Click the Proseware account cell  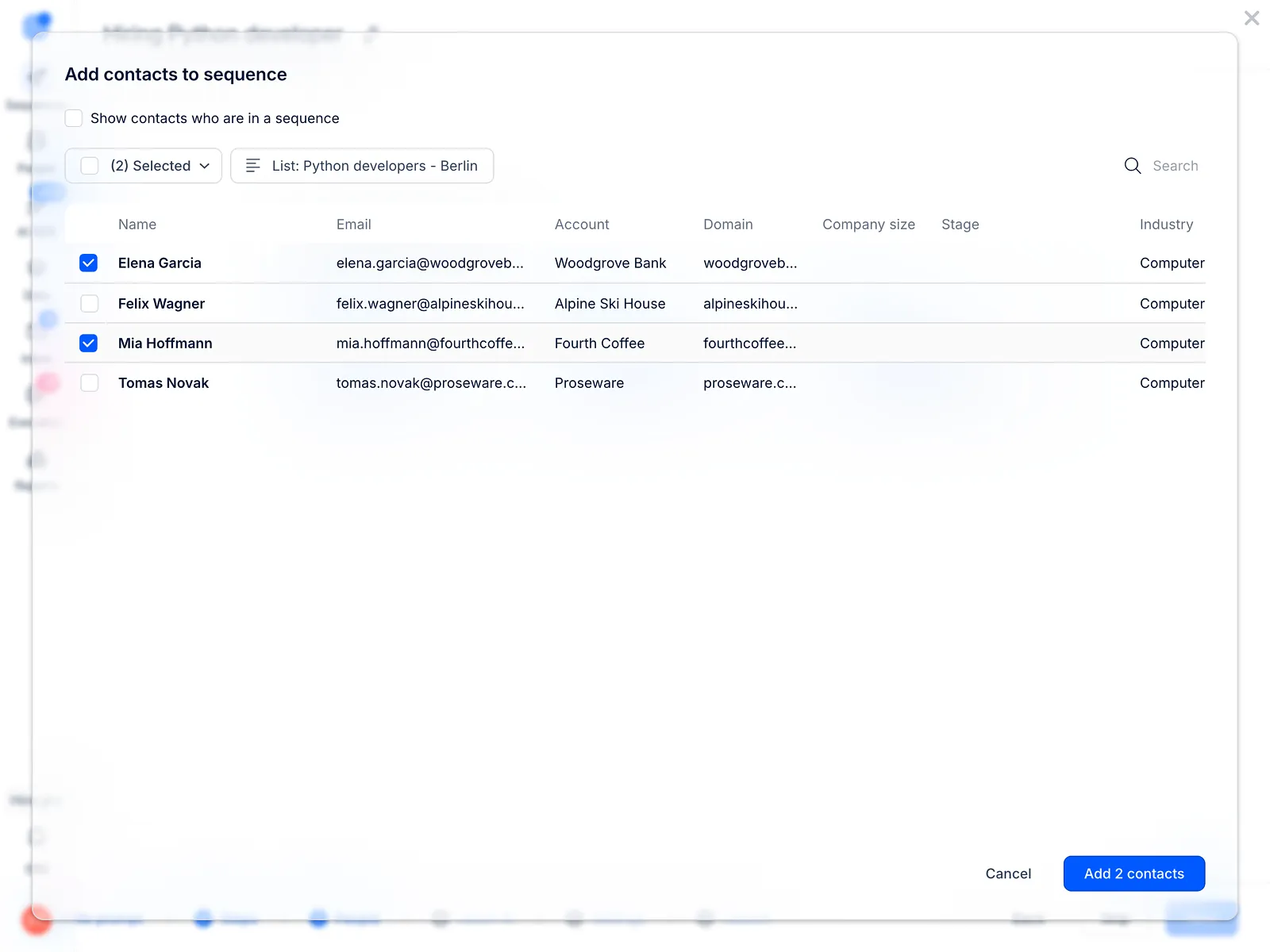click(589, 383)
